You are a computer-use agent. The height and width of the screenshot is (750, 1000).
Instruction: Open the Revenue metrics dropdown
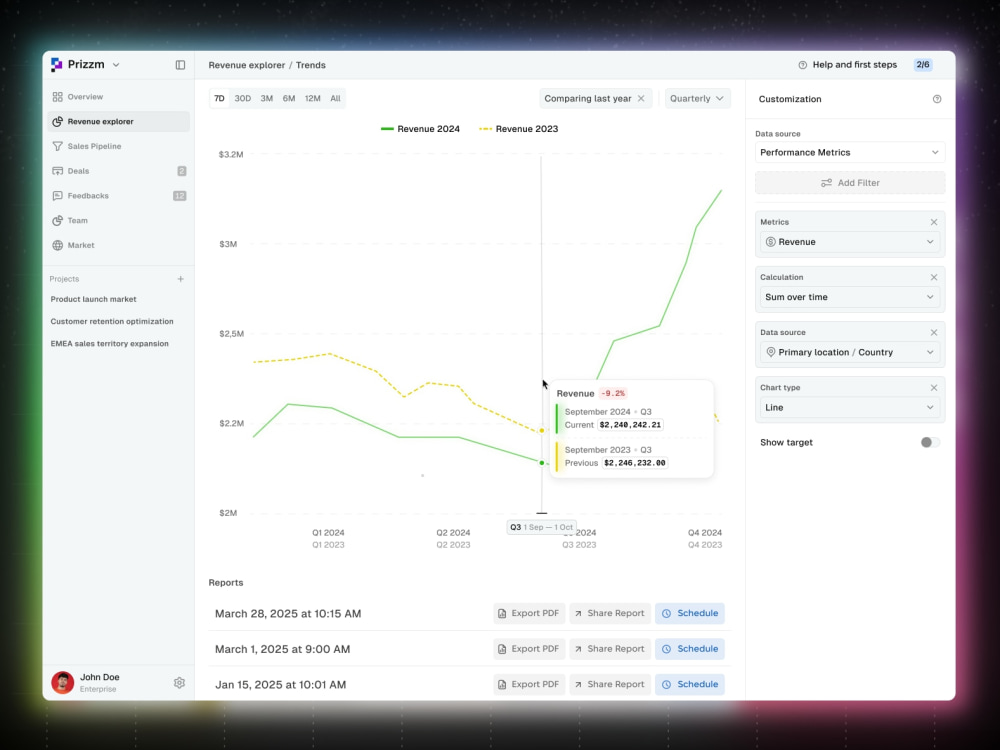849,242
